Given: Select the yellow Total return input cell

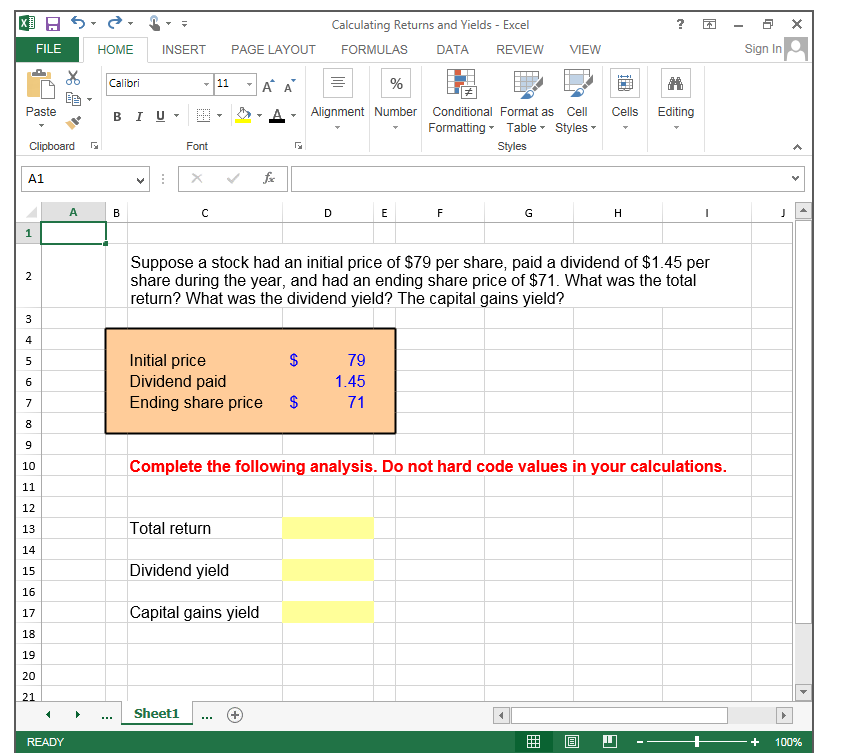Looking at the screenshot, I should (328, 528).
